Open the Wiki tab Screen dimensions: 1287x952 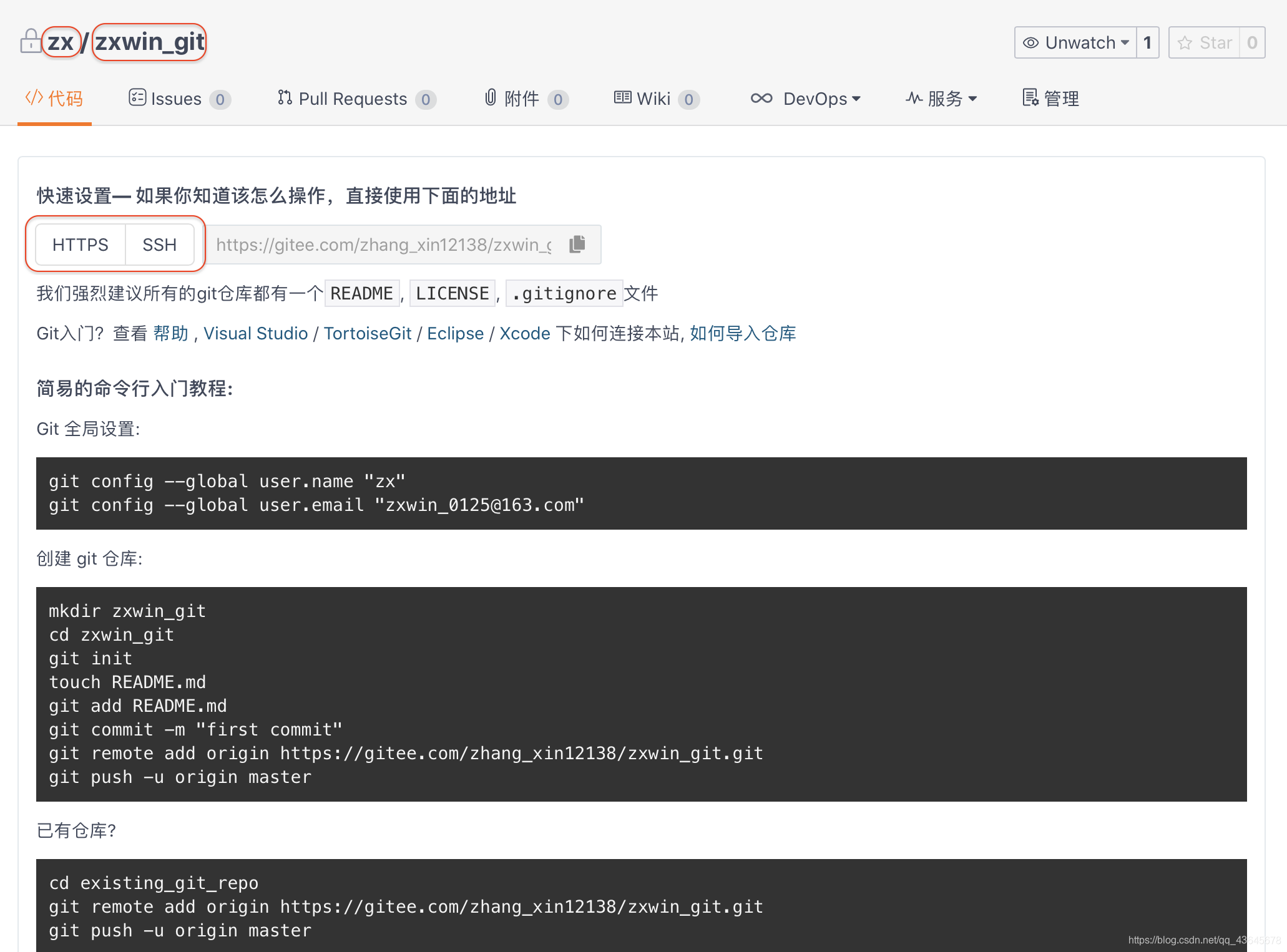pyautogui.click(x=657, y=99)
